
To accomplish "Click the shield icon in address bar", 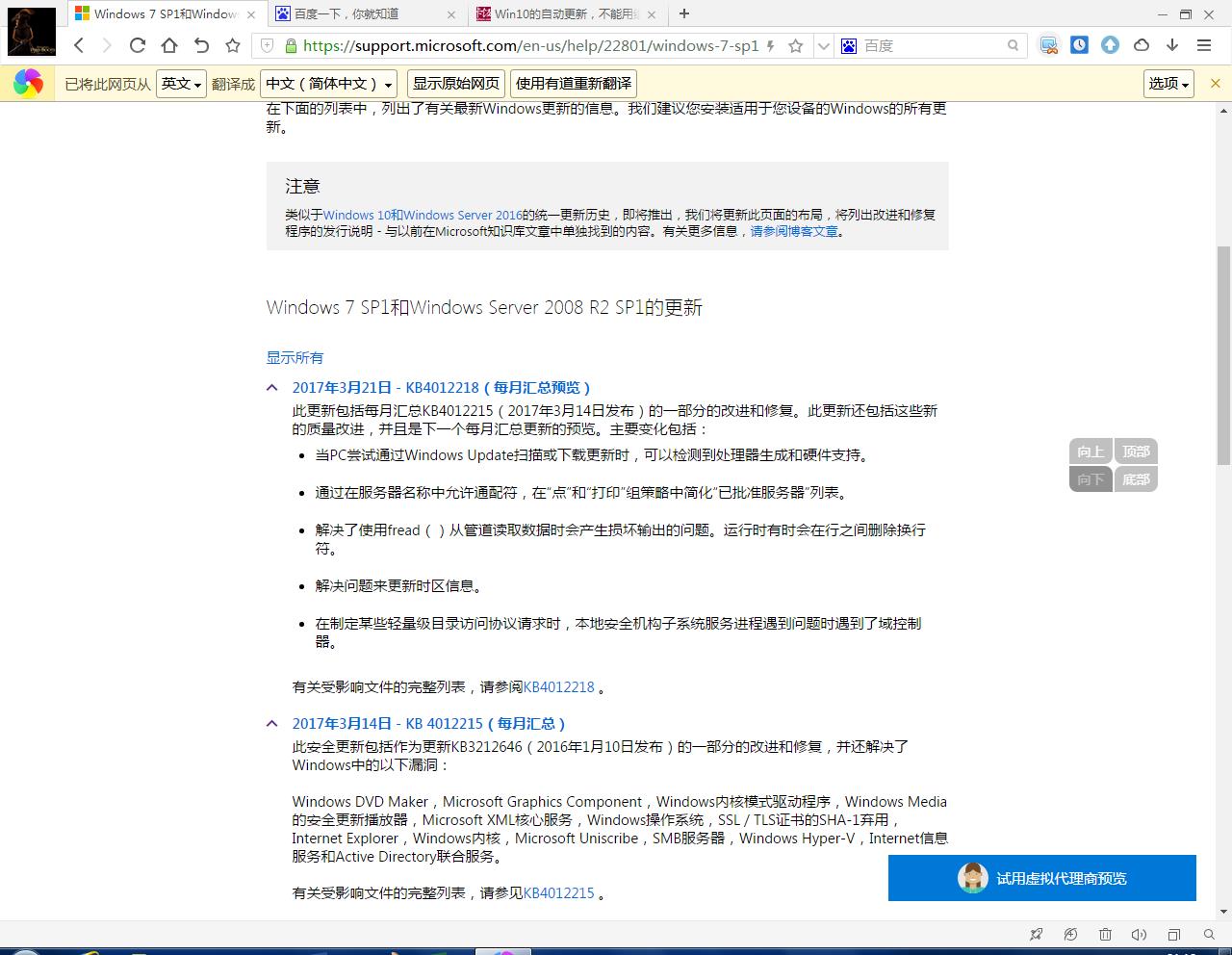I will [268, 45].
